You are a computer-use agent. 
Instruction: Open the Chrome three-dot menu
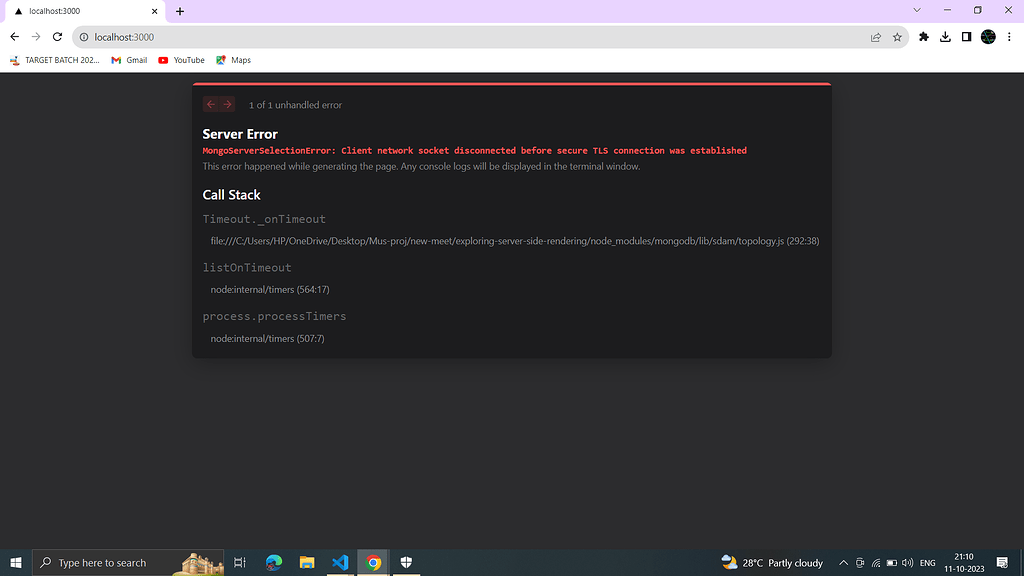pyautogui.click(x=1009, y=37)
